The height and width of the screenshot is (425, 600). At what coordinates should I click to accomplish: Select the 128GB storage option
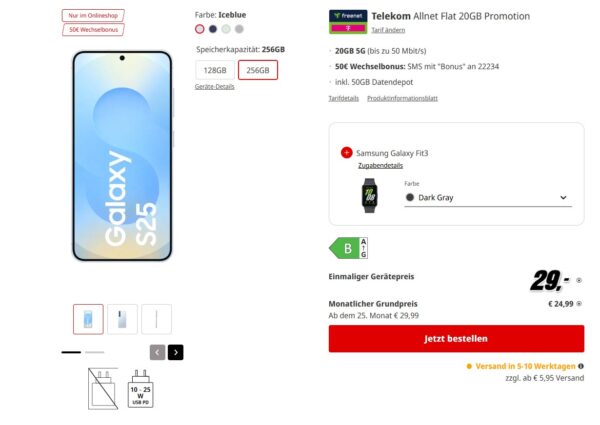[x=214, y=70]
